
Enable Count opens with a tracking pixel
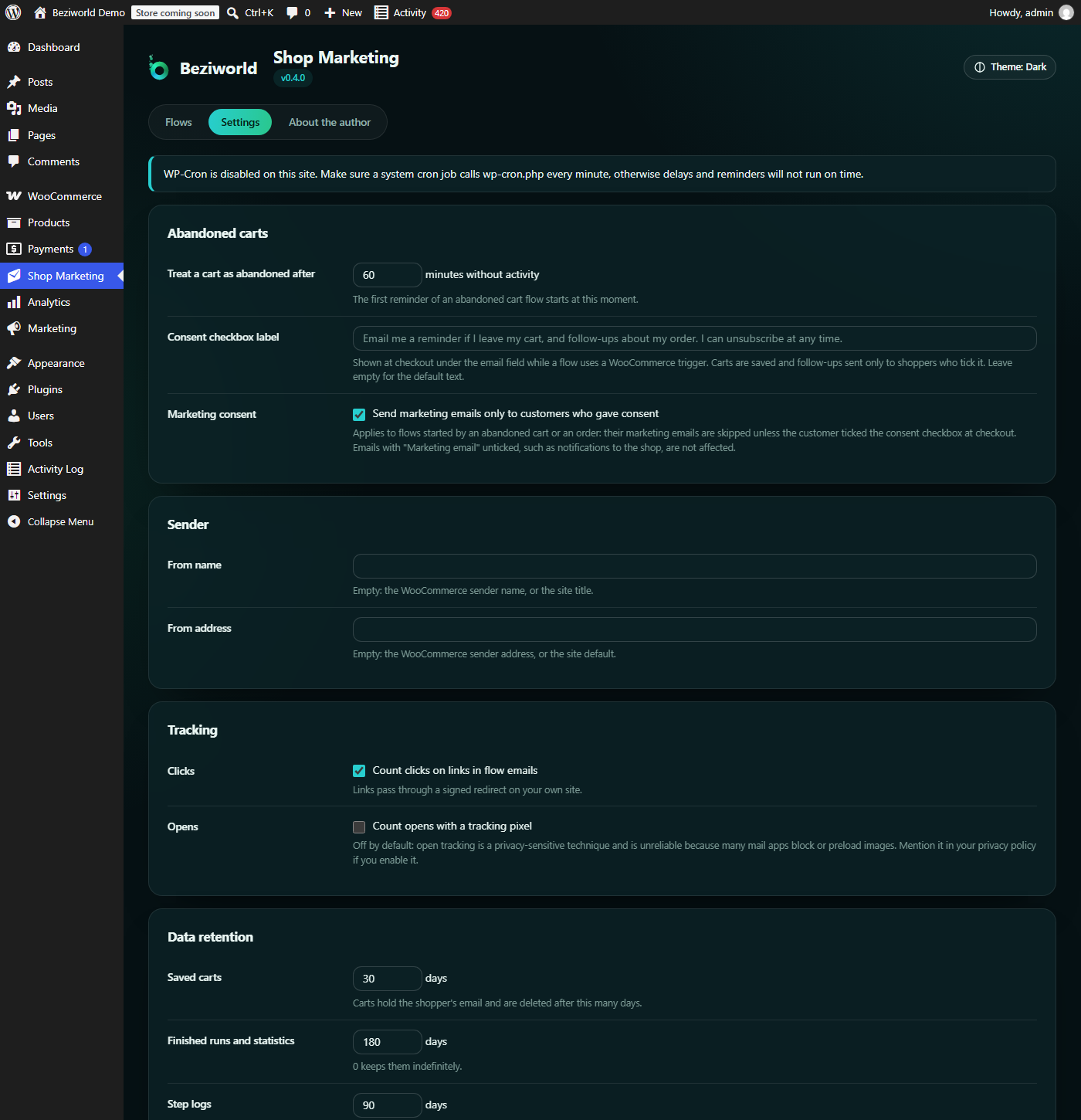pos(359,827)
